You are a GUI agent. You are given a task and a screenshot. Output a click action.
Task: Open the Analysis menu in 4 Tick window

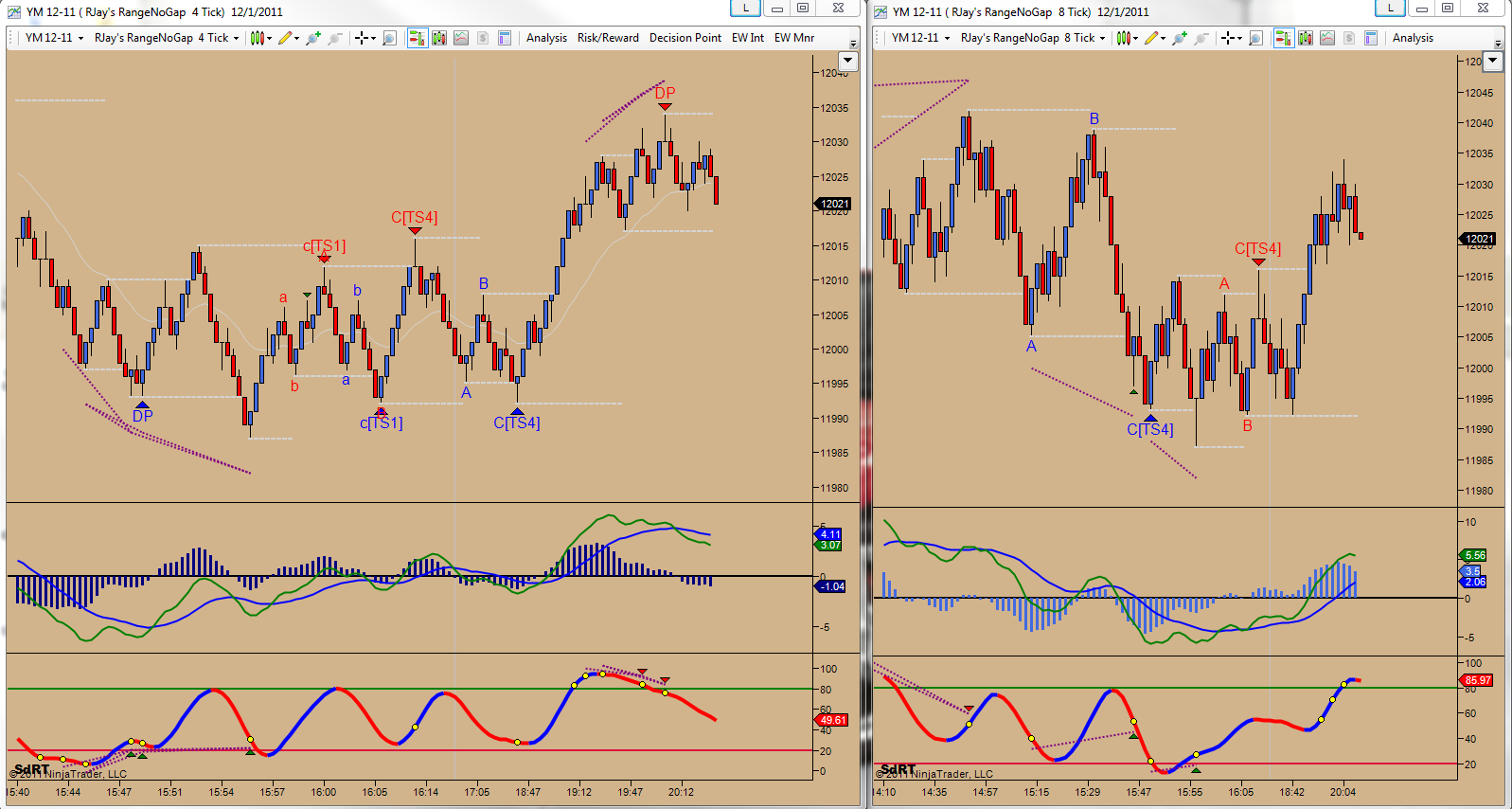tap(546, 38)
